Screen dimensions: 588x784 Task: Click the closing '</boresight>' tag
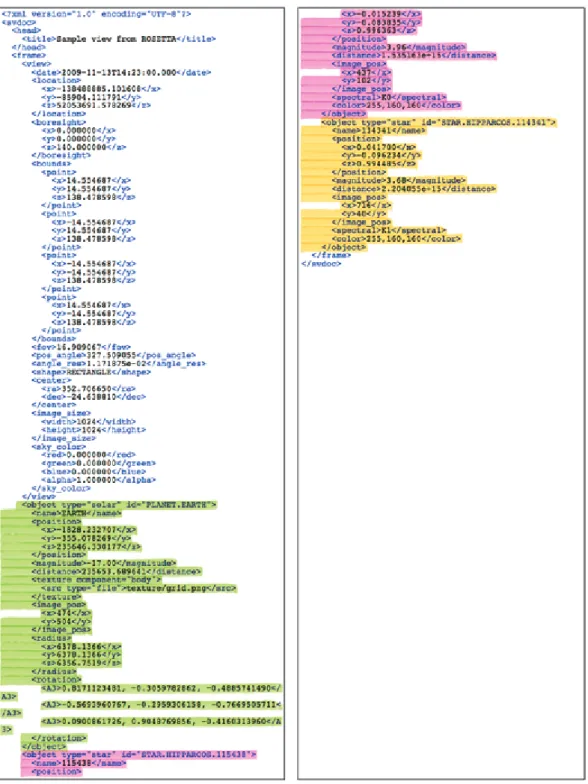tap(61, 156)
